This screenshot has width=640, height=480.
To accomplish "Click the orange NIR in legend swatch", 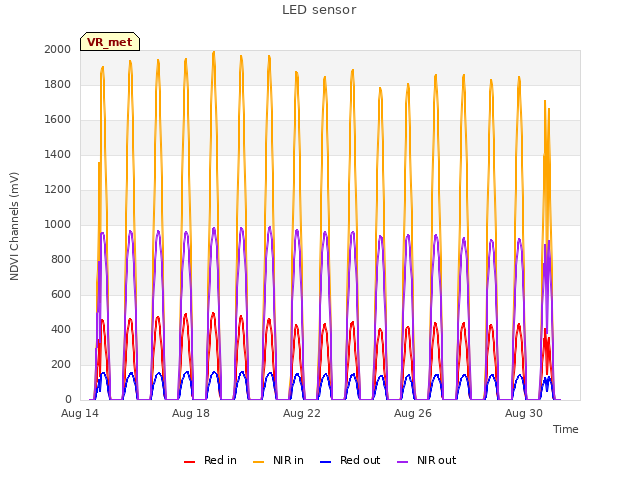I will point(258,462).
